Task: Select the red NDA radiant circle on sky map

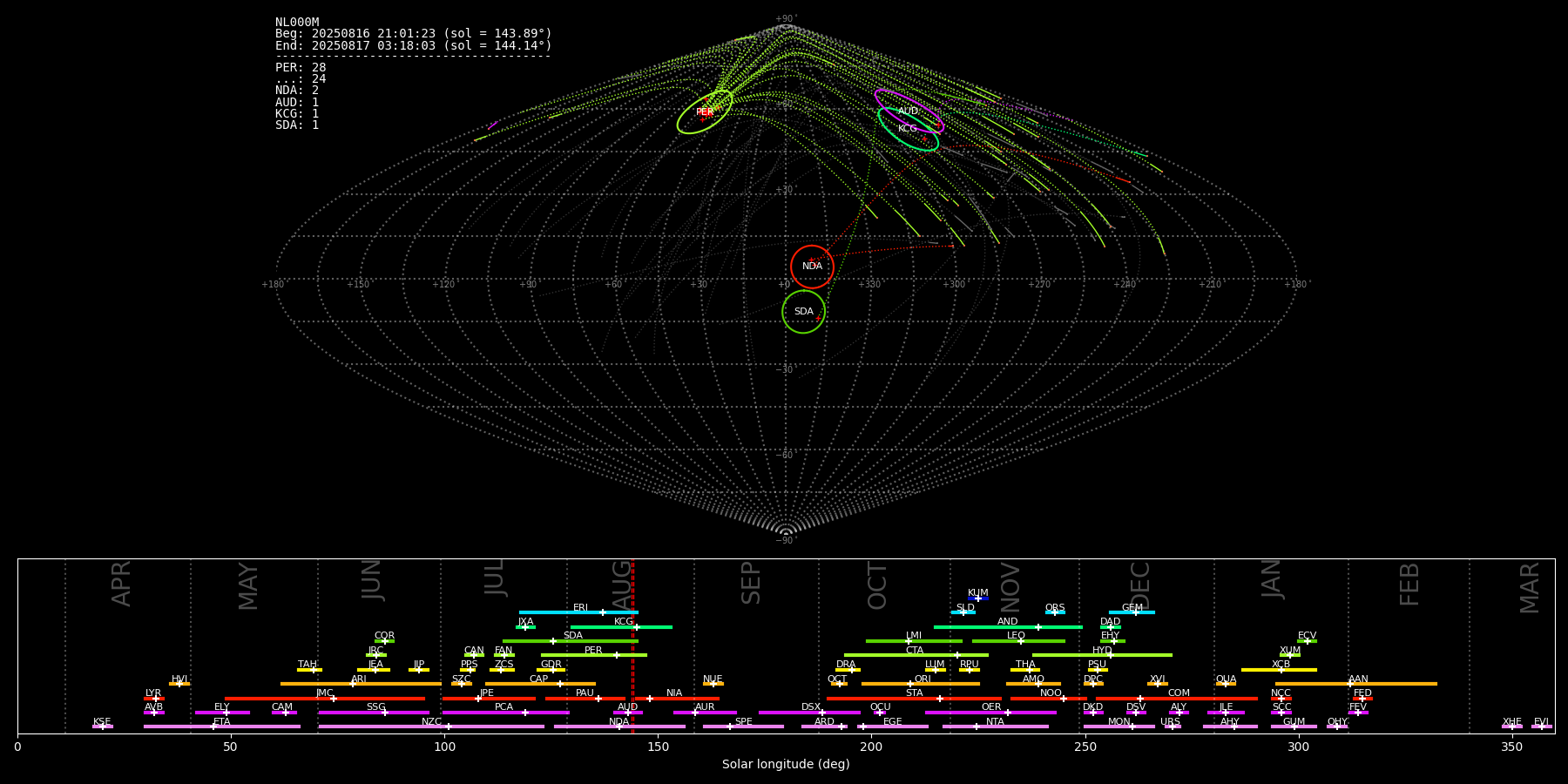Action: (812, 267)
